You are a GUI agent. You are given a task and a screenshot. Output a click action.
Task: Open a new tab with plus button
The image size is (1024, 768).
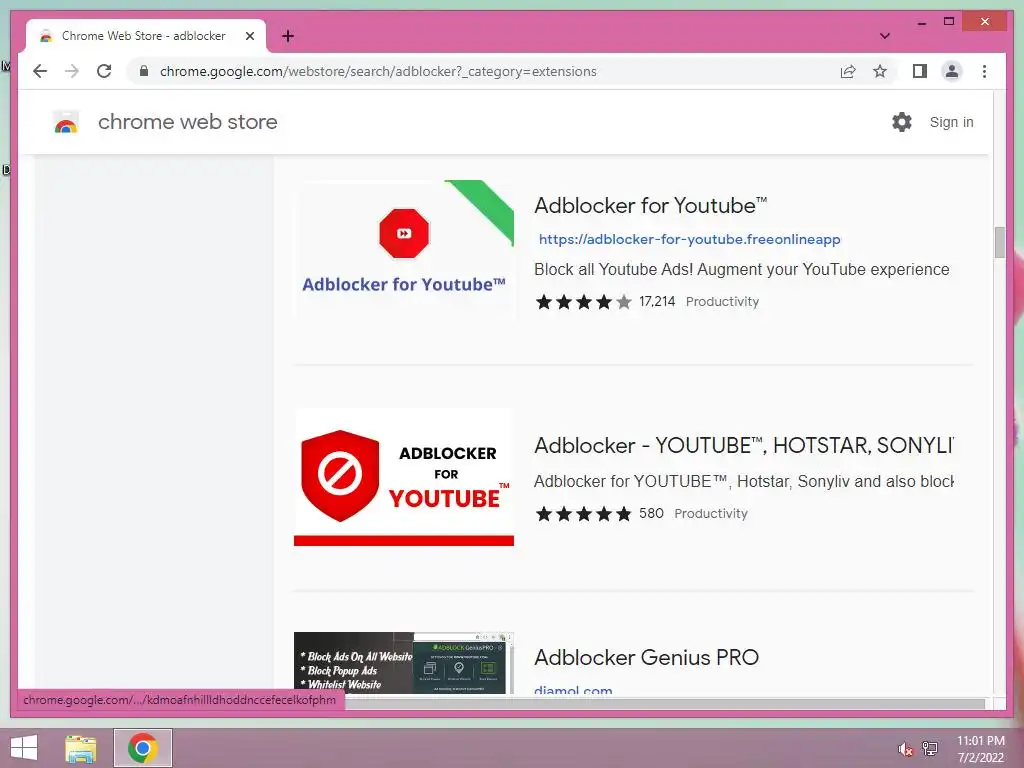click(x=287, y=36)
